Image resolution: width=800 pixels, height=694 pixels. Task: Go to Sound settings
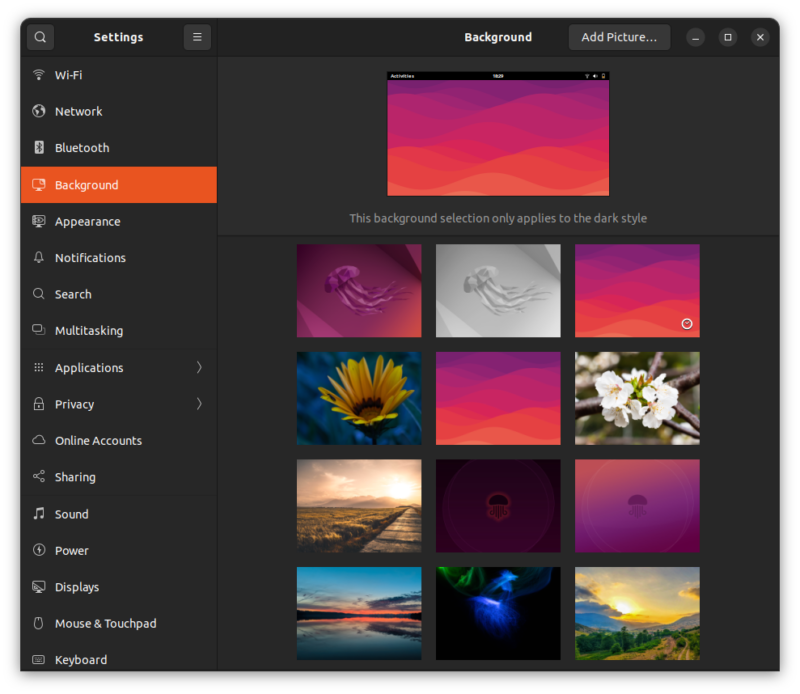coord(119,513)
